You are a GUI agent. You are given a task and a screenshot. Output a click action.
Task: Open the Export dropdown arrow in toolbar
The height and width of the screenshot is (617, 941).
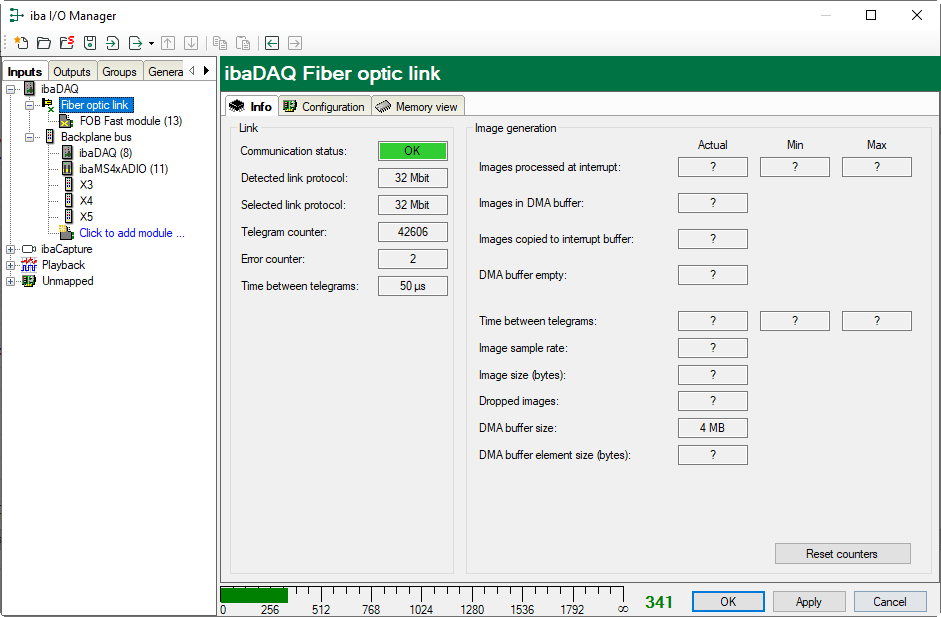(x=151, y=44)
